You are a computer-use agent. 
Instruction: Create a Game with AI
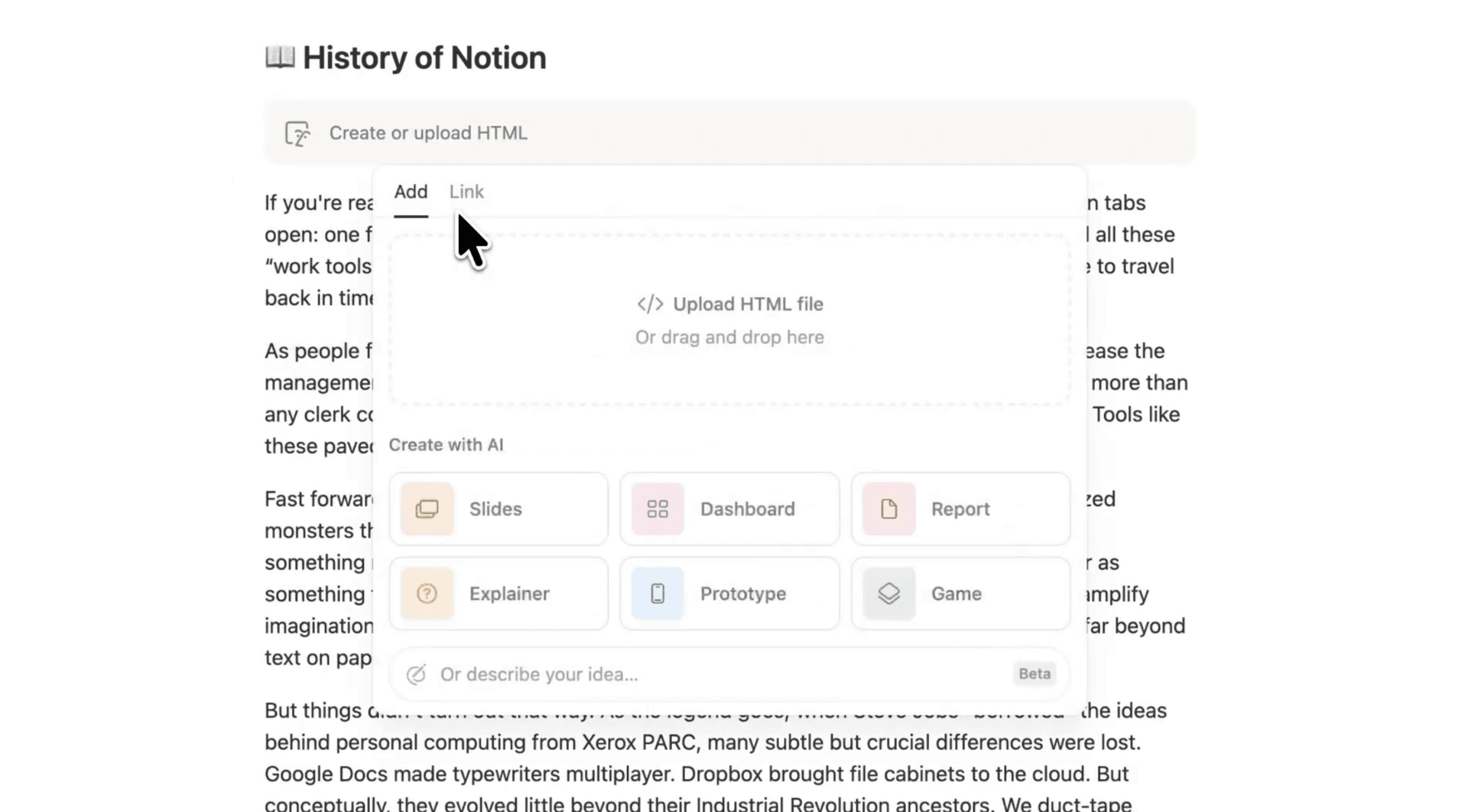click(960, 593)
